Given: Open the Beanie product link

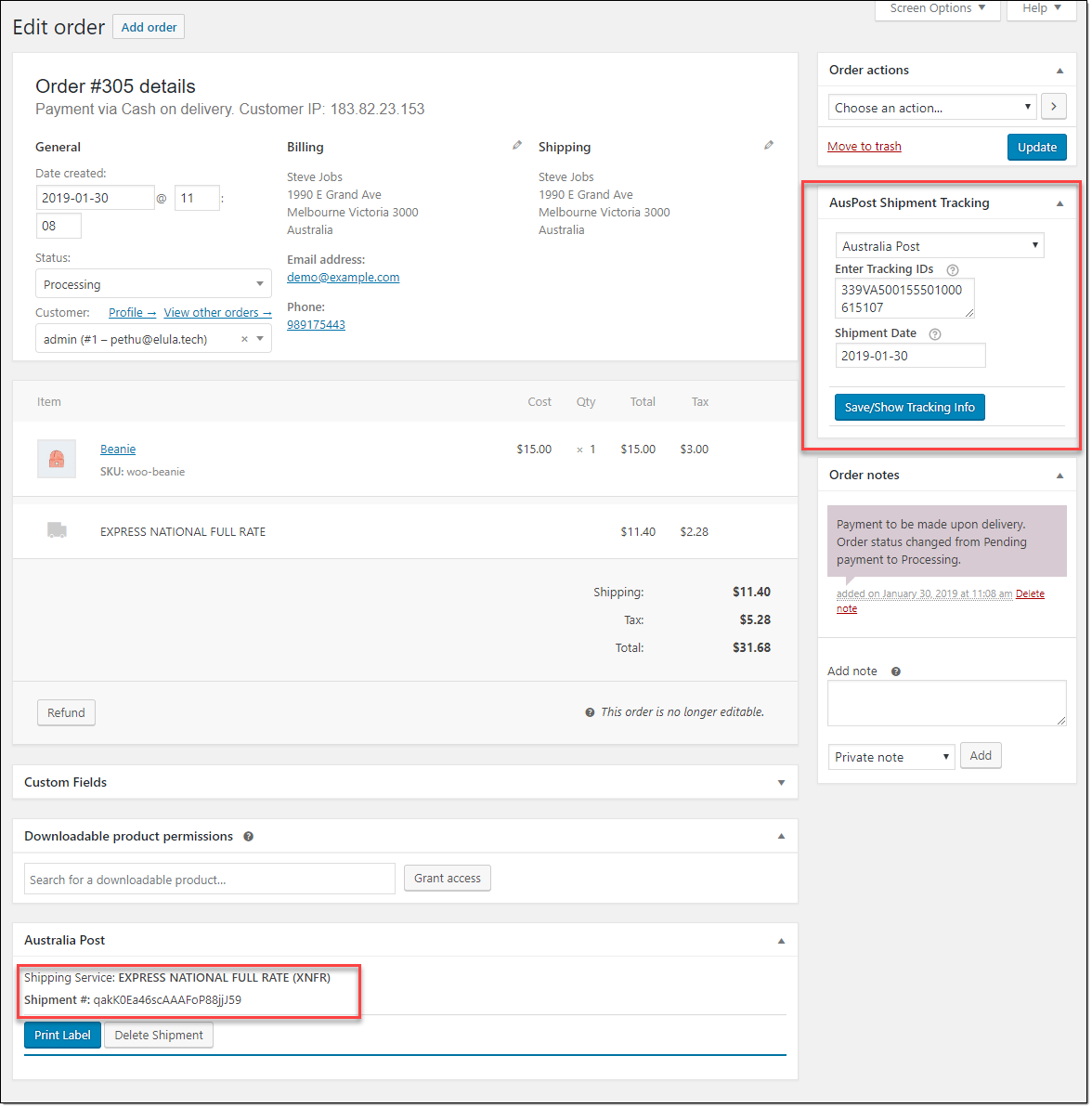Looking at the screenshot, I should (118, 449).
